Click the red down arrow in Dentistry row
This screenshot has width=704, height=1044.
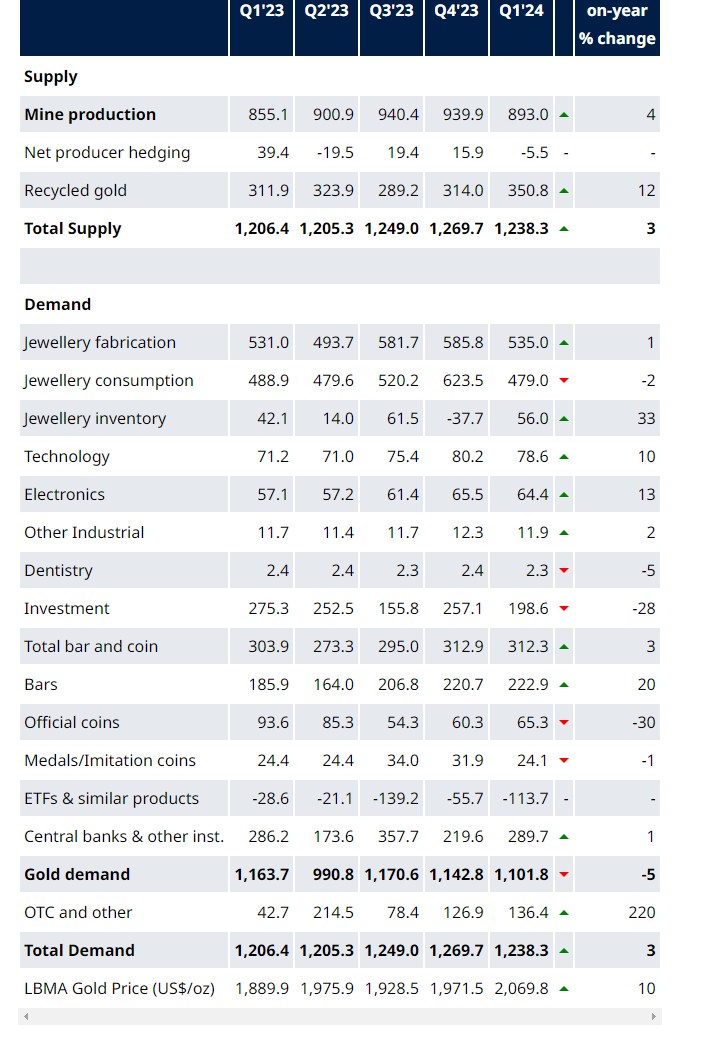564,571
